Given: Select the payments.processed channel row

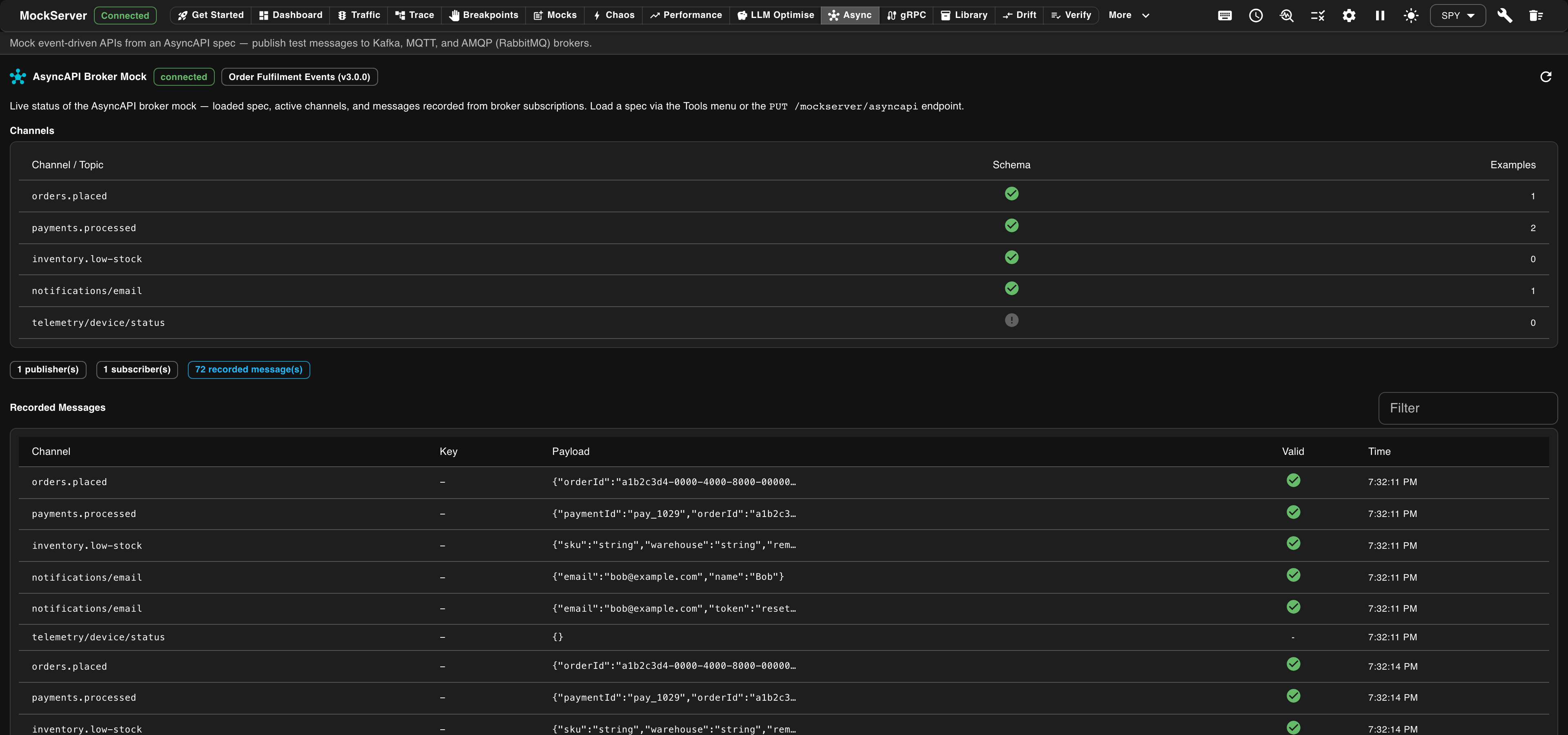Looking at the screenshot, I should (x=784, y=228).
